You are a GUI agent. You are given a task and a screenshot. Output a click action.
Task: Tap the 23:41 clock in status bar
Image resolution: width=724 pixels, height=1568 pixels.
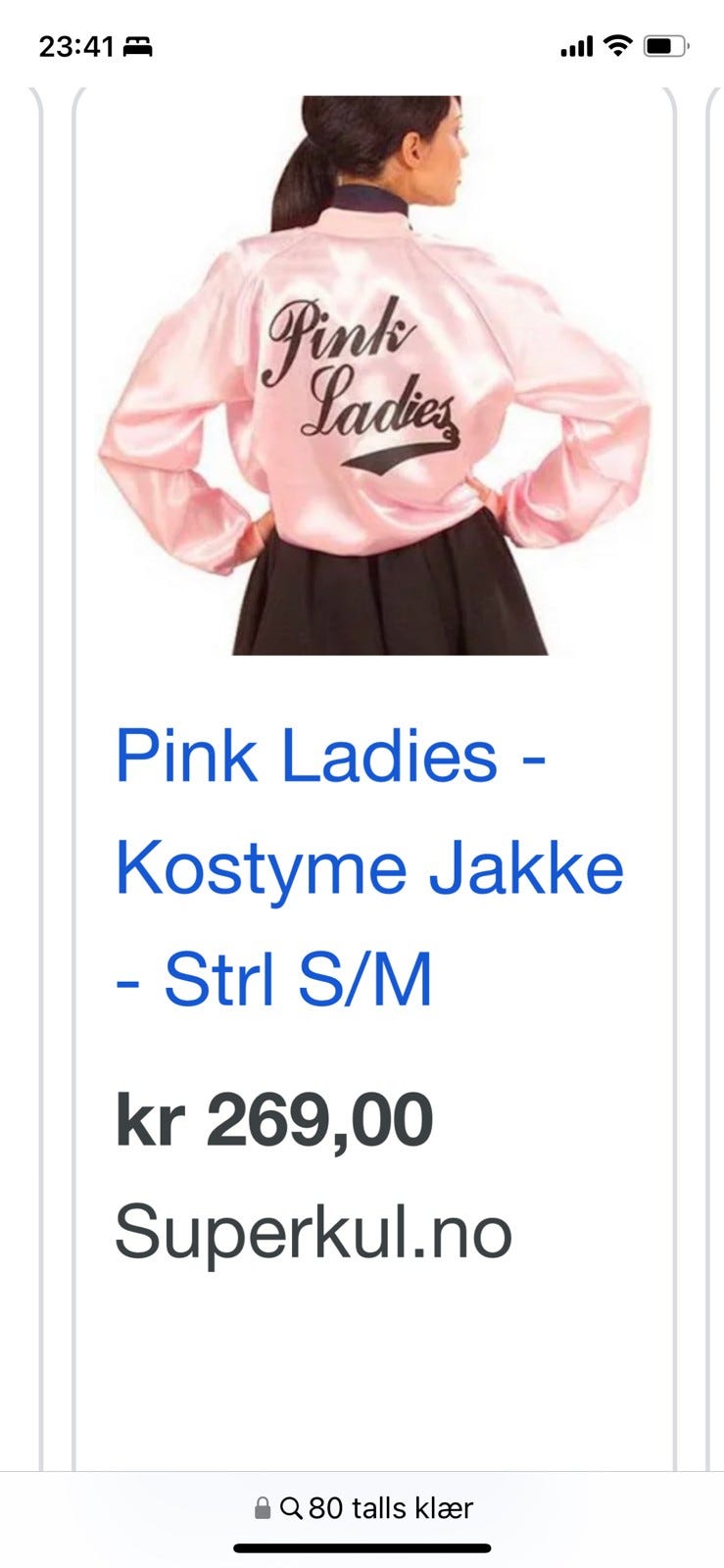(x=76, y=46)
